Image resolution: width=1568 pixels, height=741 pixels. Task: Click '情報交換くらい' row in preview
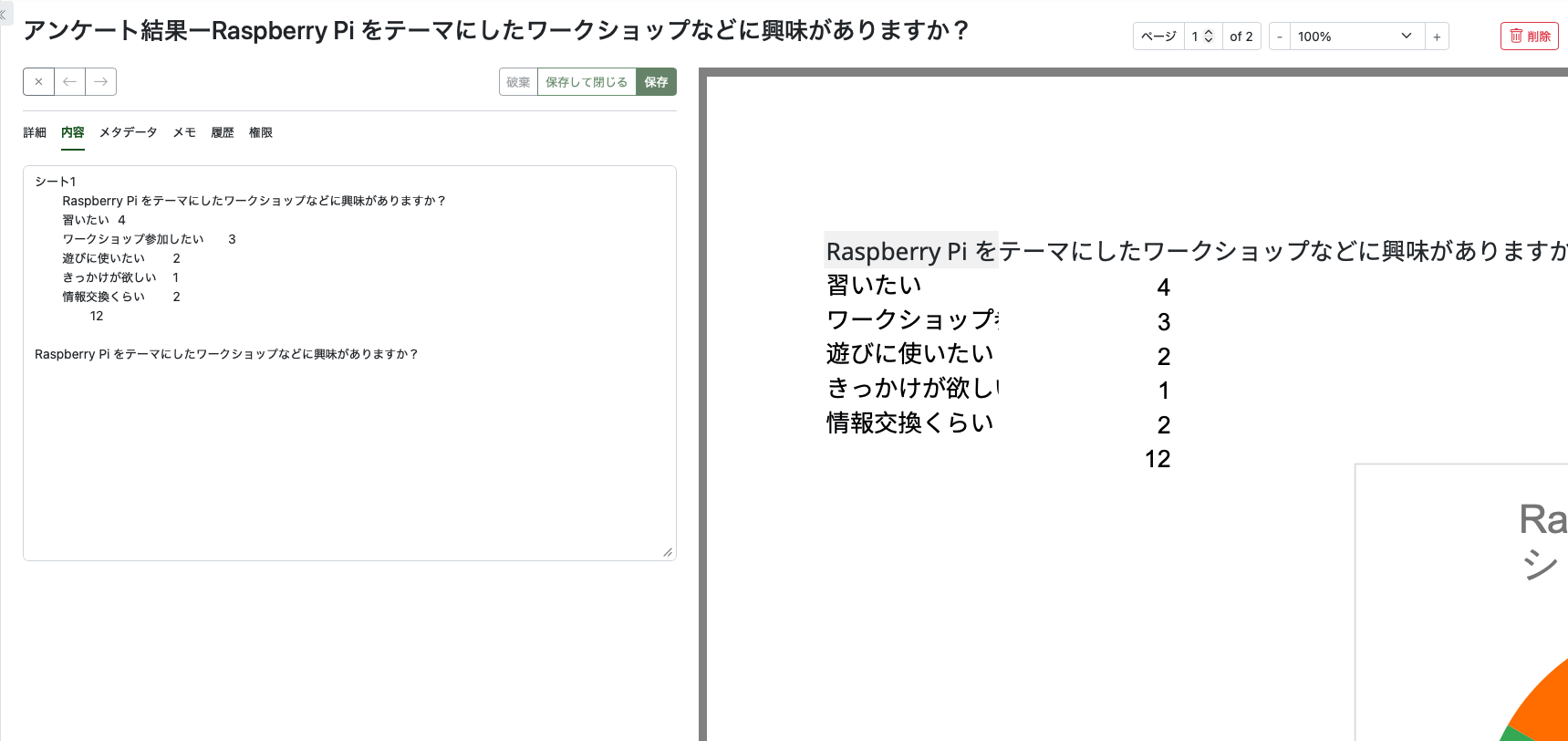pyautogui.click(x=909, y=423)
